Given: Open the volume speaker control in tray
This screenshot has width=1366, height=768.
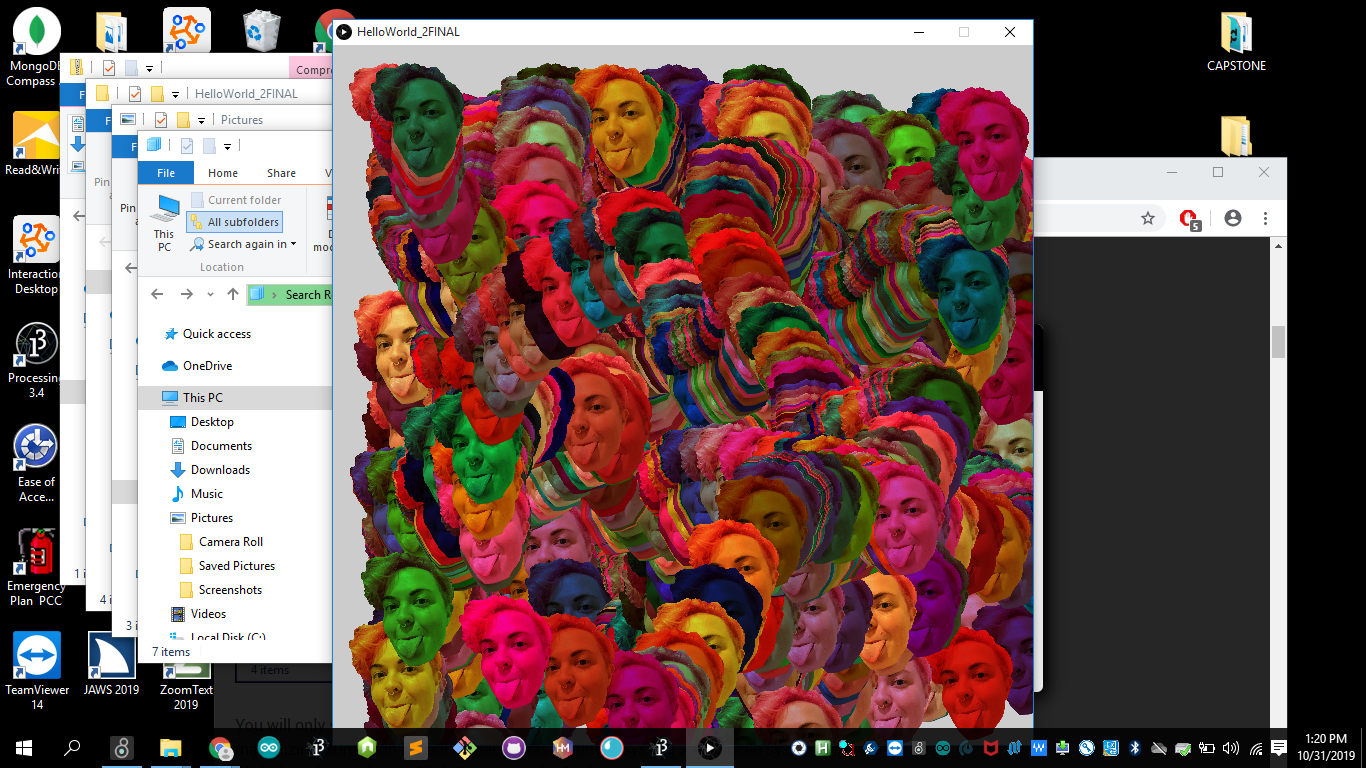Looking at the screenshot, I should click(1230, 748).
